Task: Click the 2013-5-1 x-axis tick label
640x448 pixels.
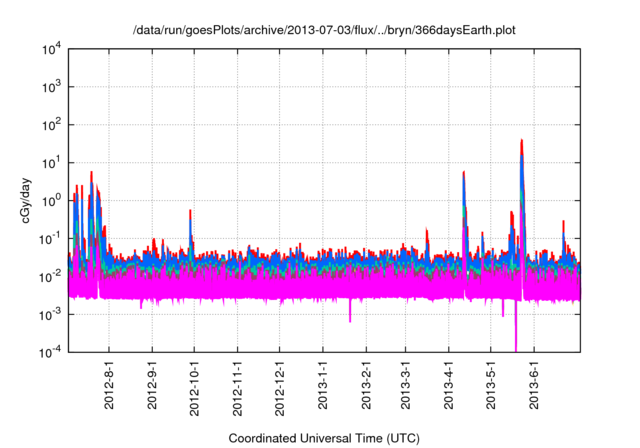Action: [x=488, y=385]
